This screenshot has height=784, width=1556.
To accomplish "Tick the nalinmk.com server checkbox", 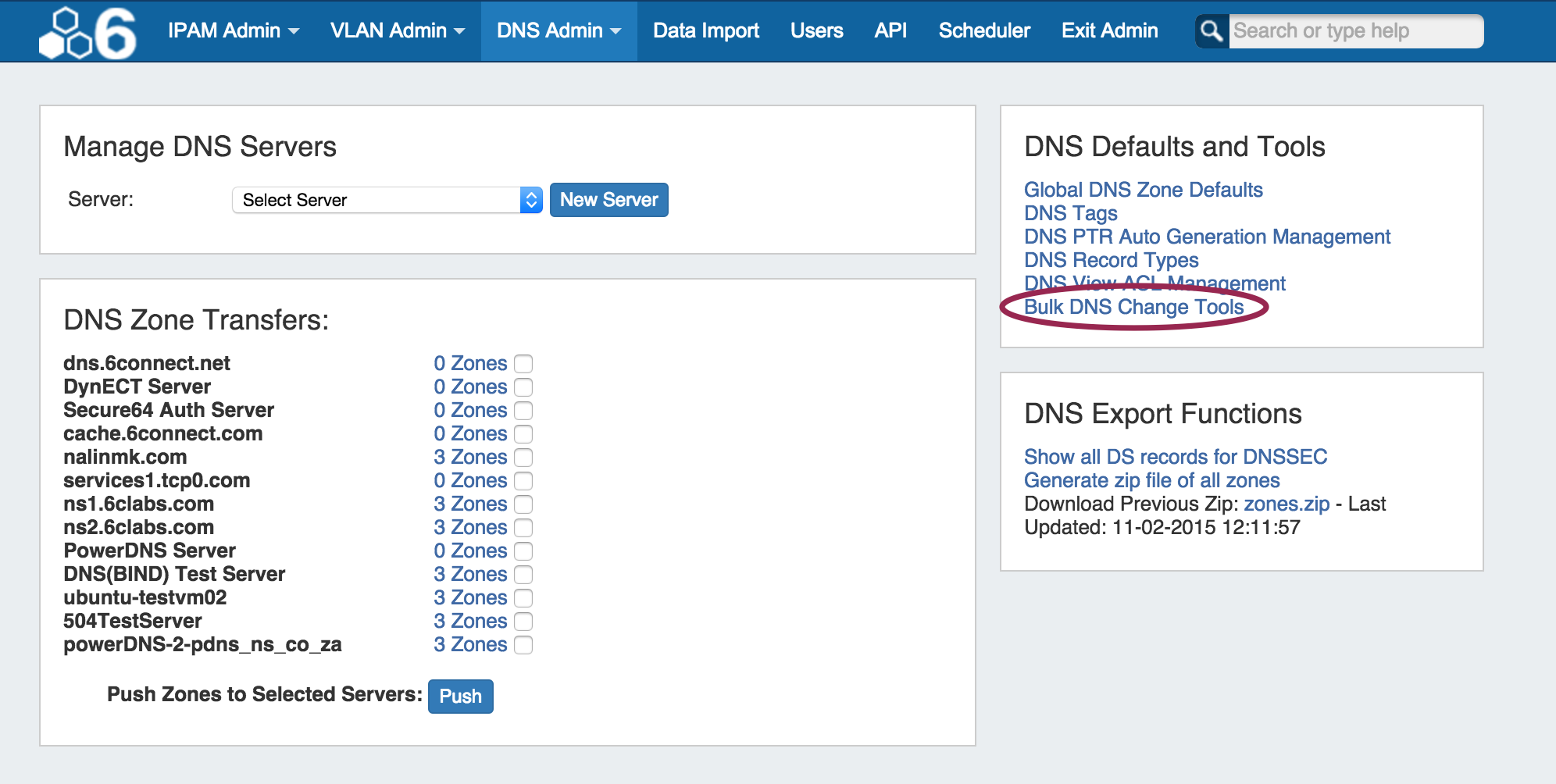I will tap(523, 458).
